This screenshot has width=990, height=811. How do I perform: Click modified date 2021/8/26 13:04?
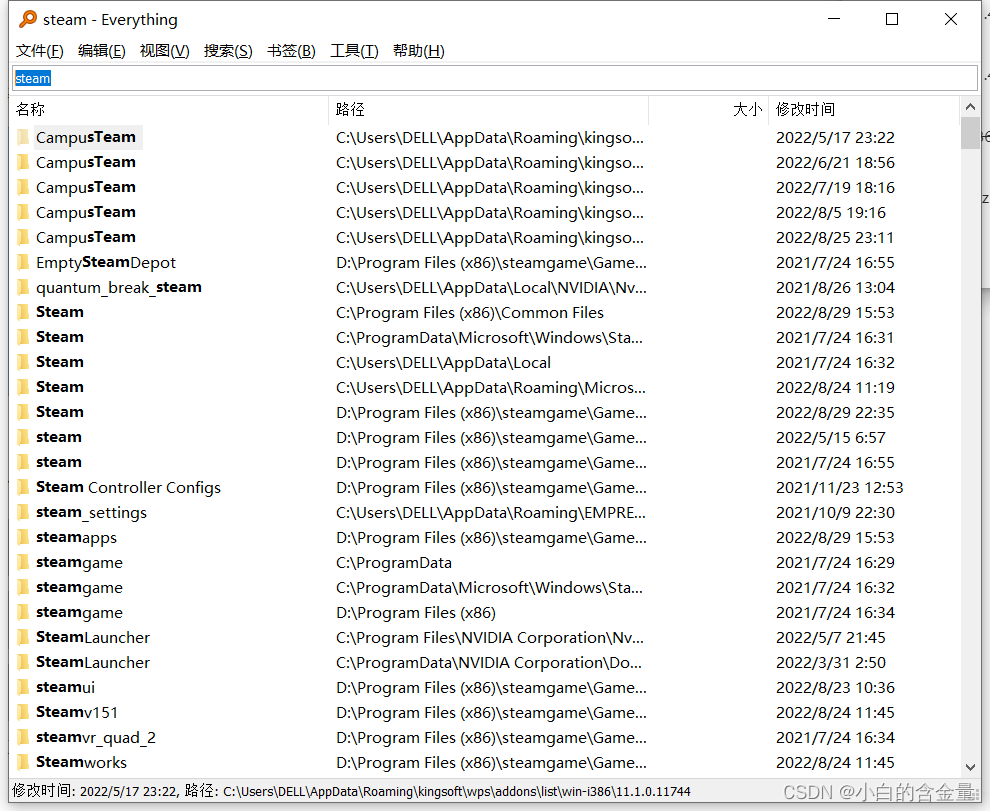835,288
